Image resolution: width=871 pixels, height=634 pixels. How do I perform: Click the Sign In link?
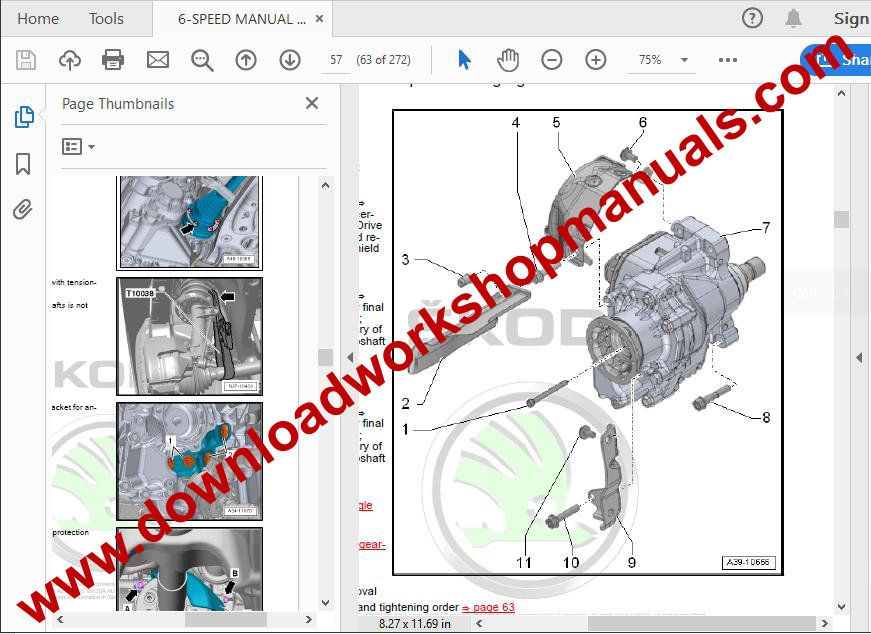click(852, 19)
